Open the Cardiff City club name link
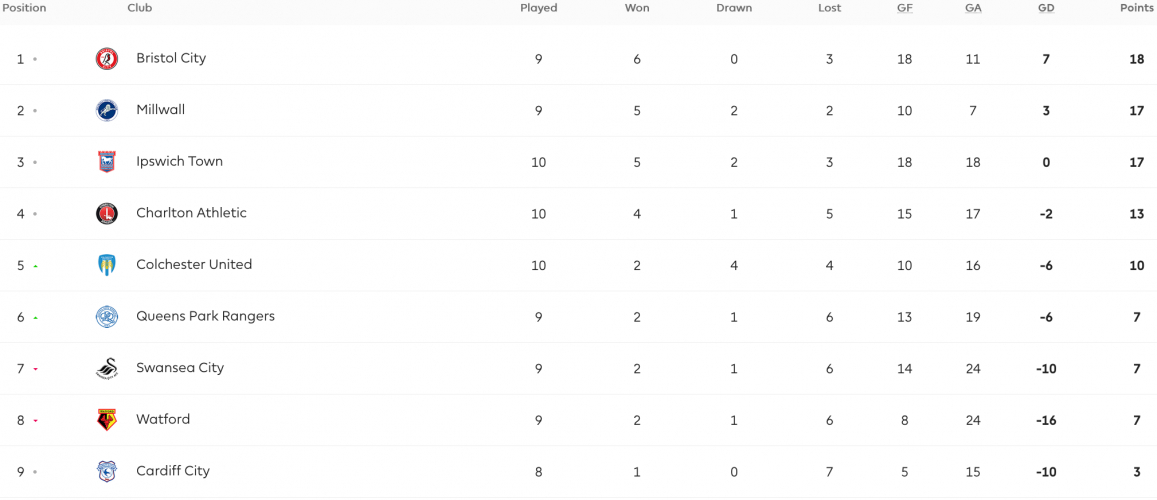Screen dimensions: 1157x500 click(173, 471)
